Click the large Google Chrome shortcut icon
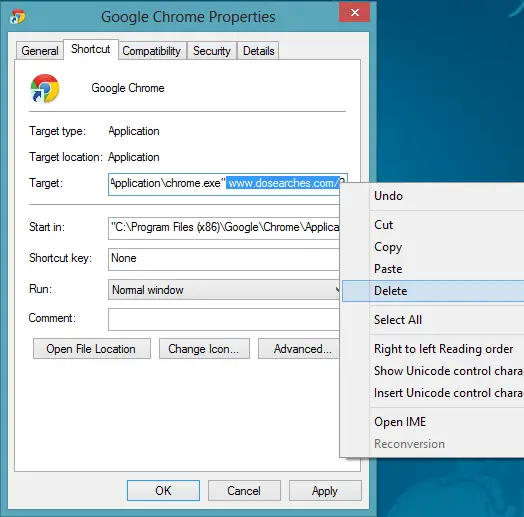Viewport: 524px width, 517px height. [45, 88]
